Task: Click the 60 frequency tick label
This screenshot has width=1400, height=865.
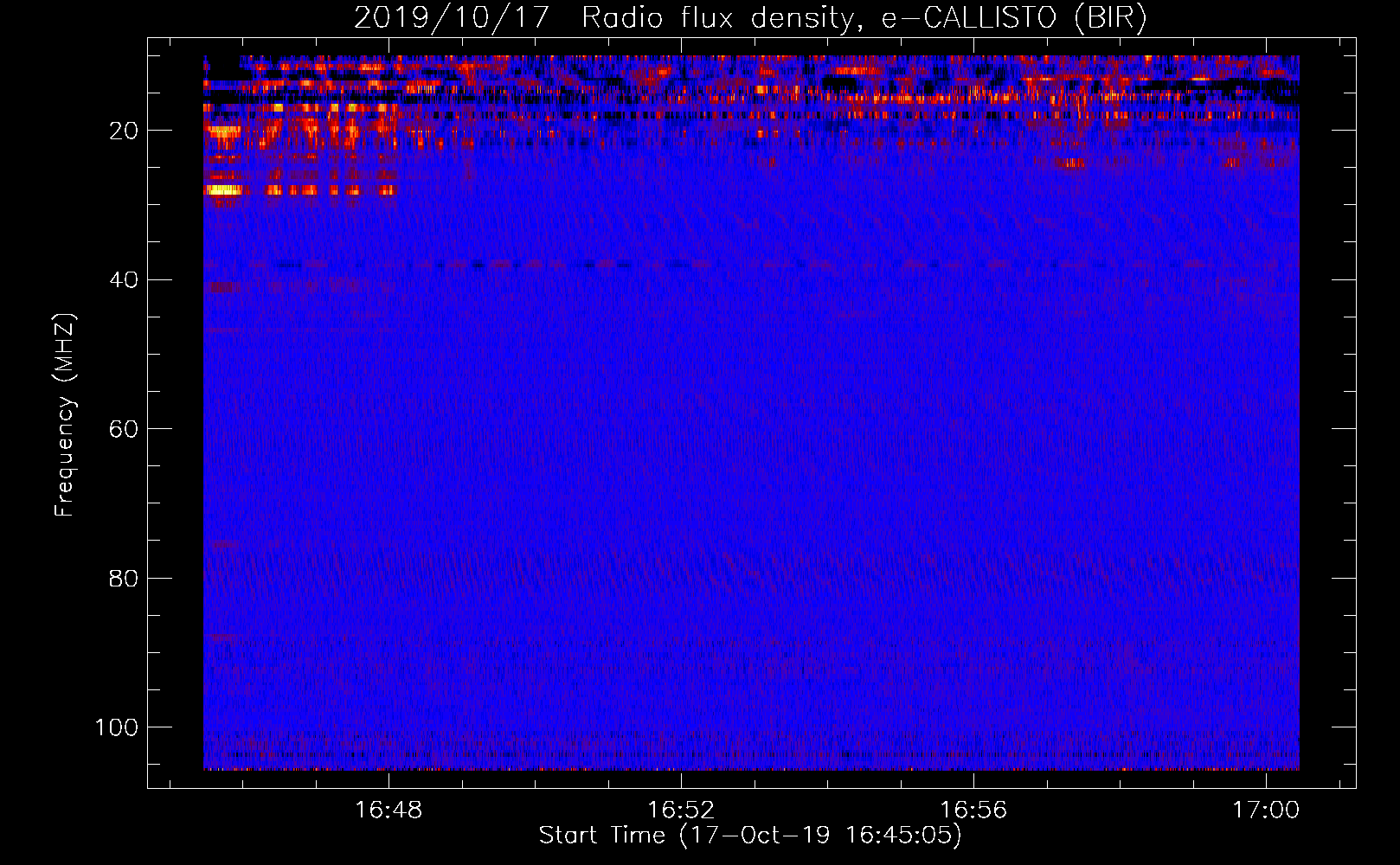Action: (x=124, y=429)
